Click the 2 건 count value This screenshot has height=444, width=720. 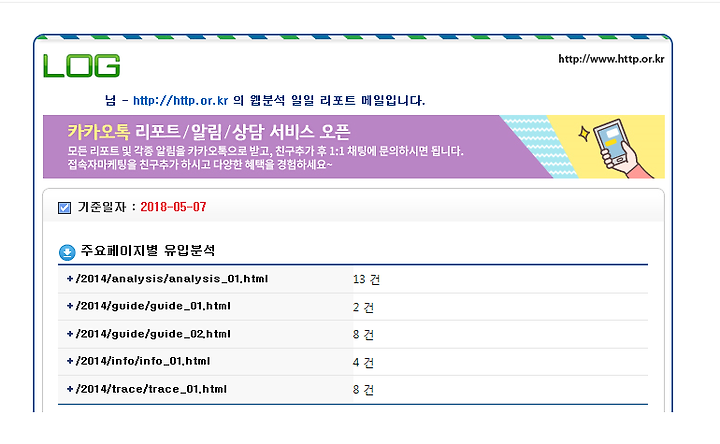(363, 307)
